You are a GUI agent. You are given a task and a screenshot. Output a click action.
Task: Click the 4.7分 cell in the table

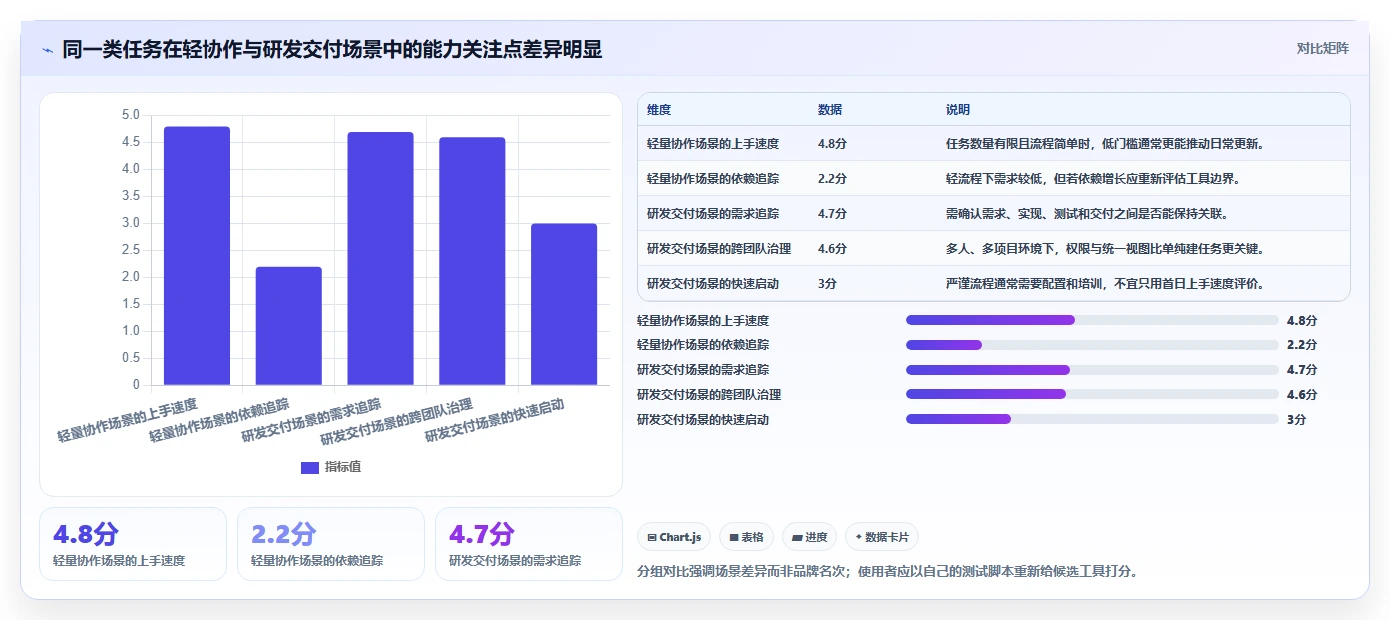pyautogui.click(x=832, y=214)
